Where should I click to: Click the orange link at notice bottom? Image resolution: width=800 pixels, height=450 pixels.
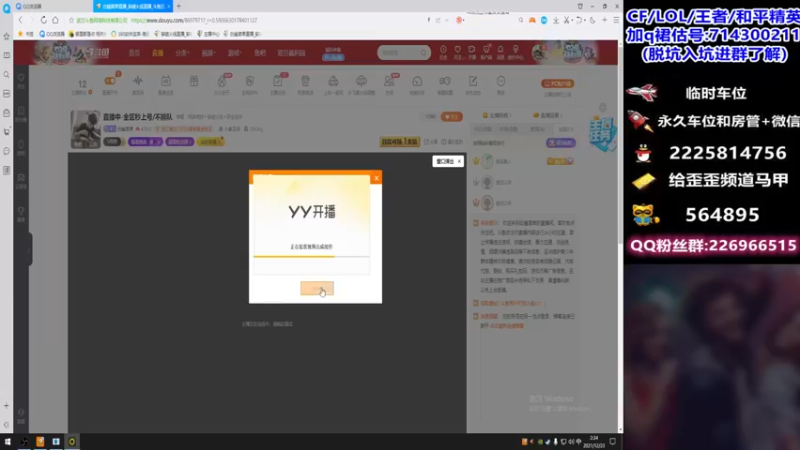pos(507,326)
